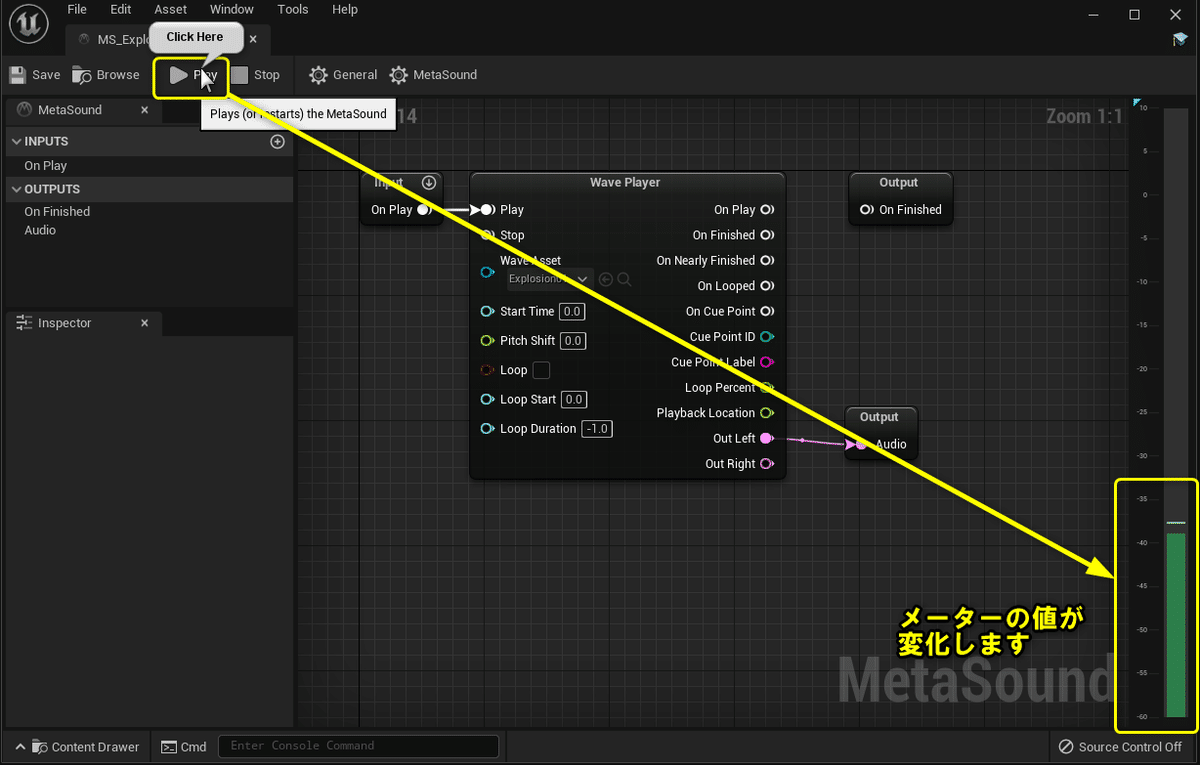Close the Inspector panel tab
The width and height of the screenshot is (1200, 765).
coord(145,323)
